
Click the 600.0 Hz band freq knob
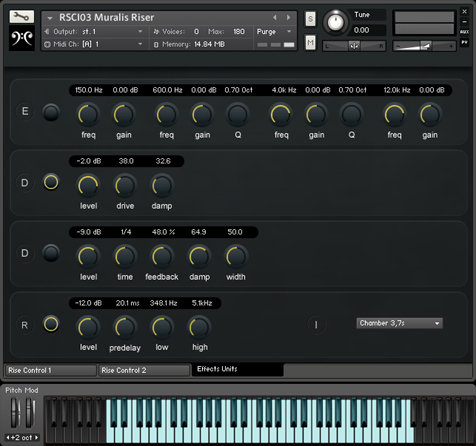pyautogui.click(x=166, y=115)
